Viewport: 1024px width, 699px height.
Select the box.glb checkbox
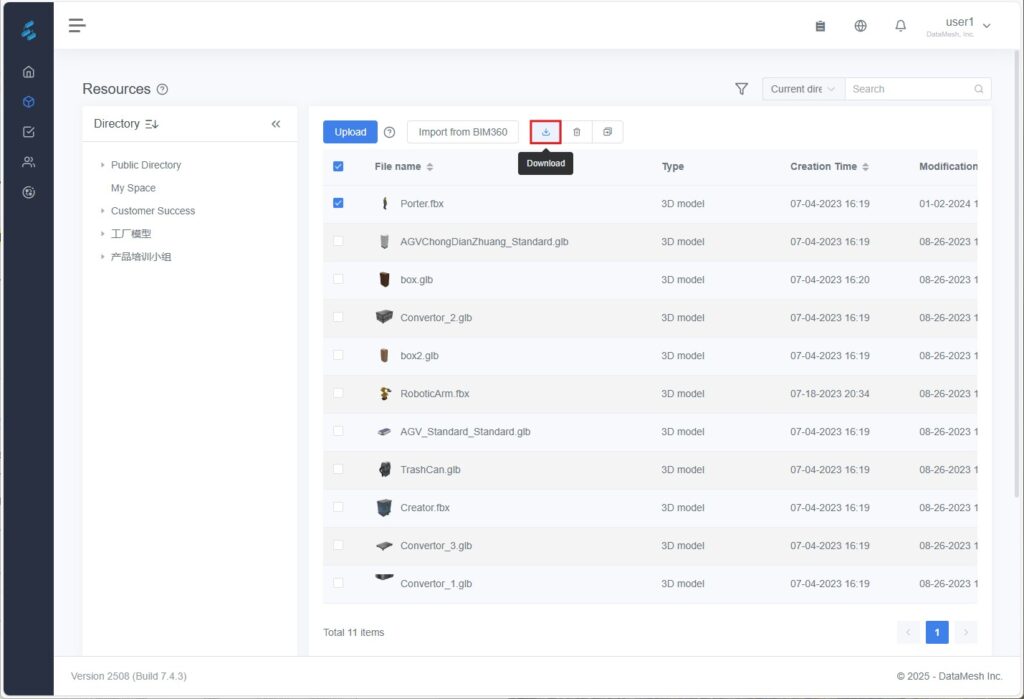point(338,279)
